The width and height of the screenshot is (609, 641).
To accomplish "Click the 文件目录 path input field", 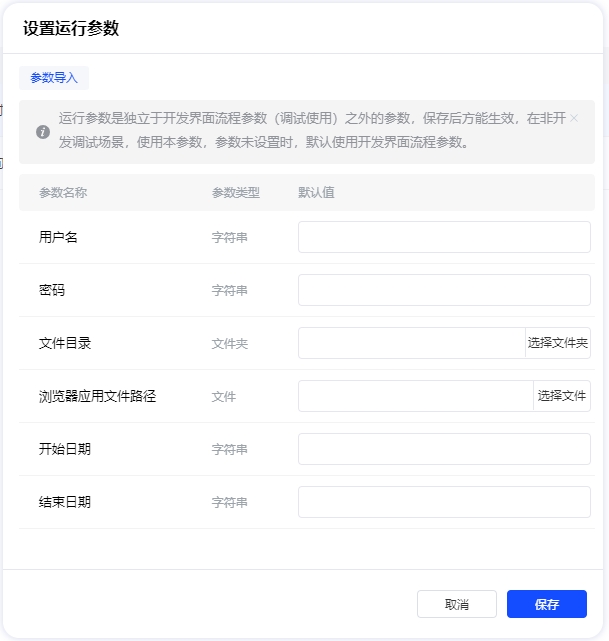I will [x=411, y=343].
